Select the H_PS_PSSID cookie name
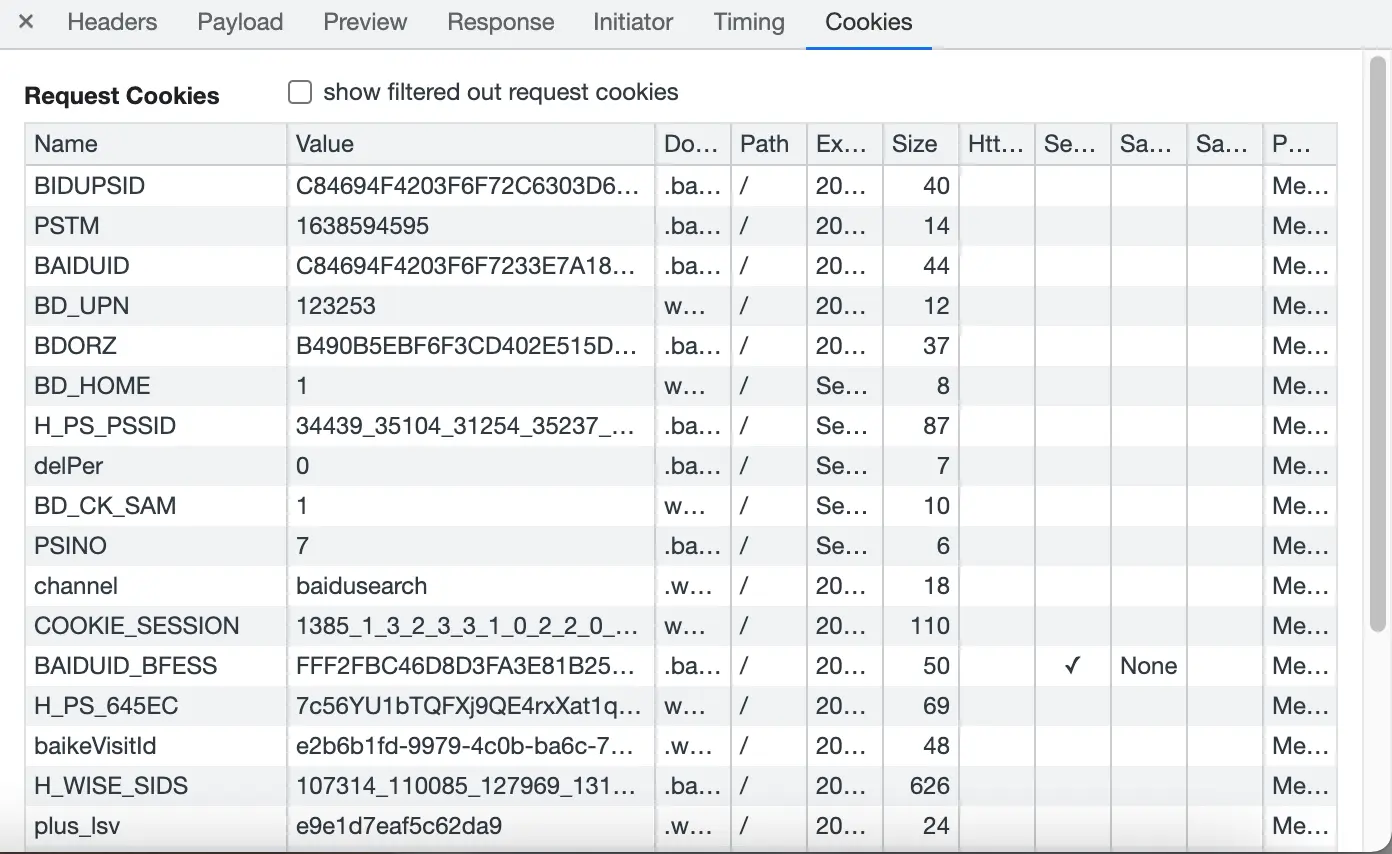The width and height of the screenshot is (1392, 854). pos(105,426)
